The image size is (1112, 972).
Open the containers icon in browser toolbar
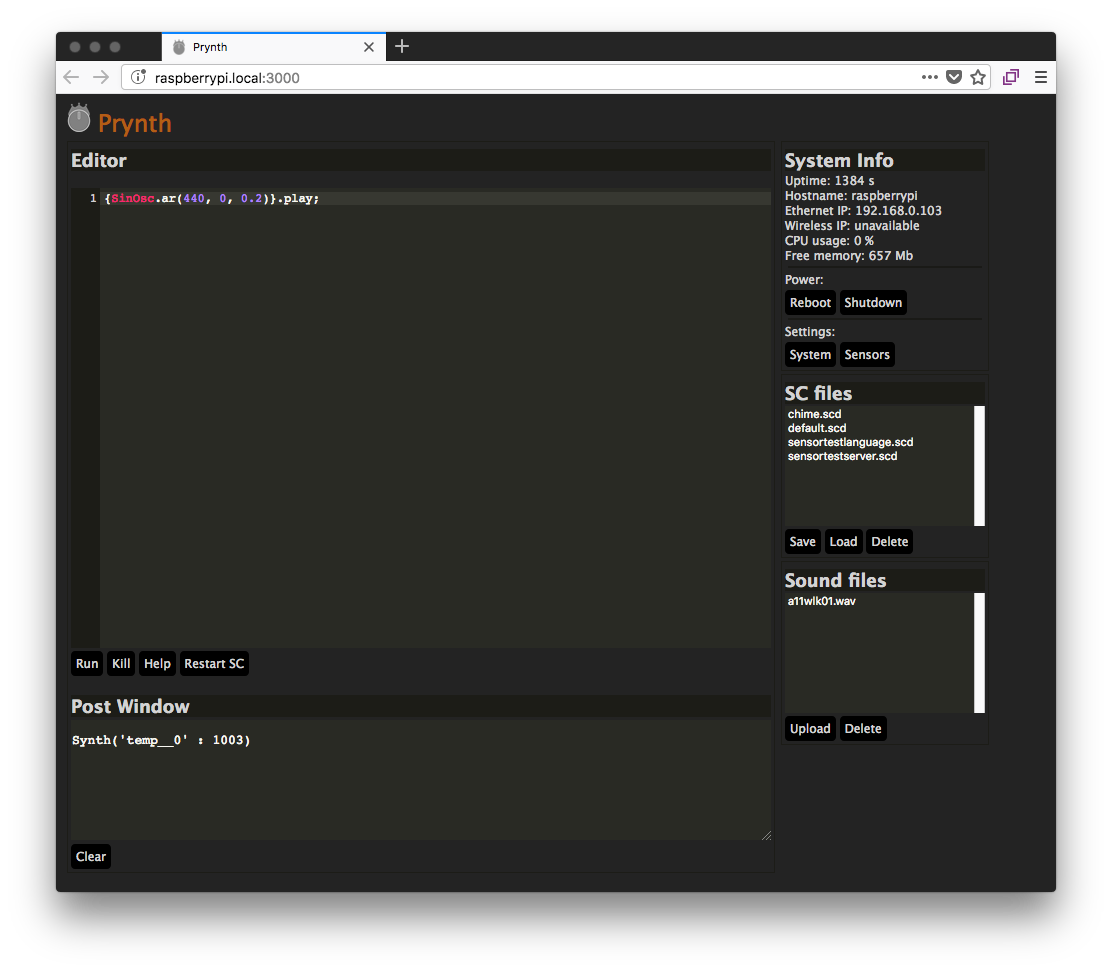(1011, 77)
